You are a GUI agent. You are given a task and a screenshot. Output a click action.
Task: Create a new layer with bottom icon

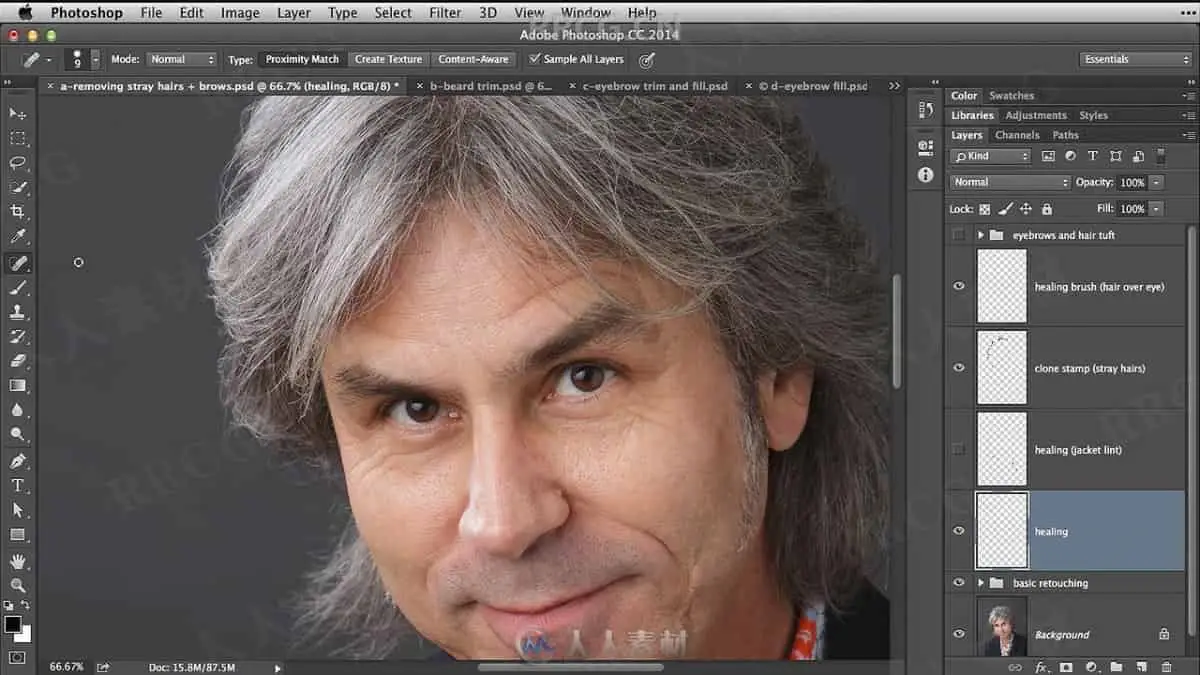click(1140, 667)
